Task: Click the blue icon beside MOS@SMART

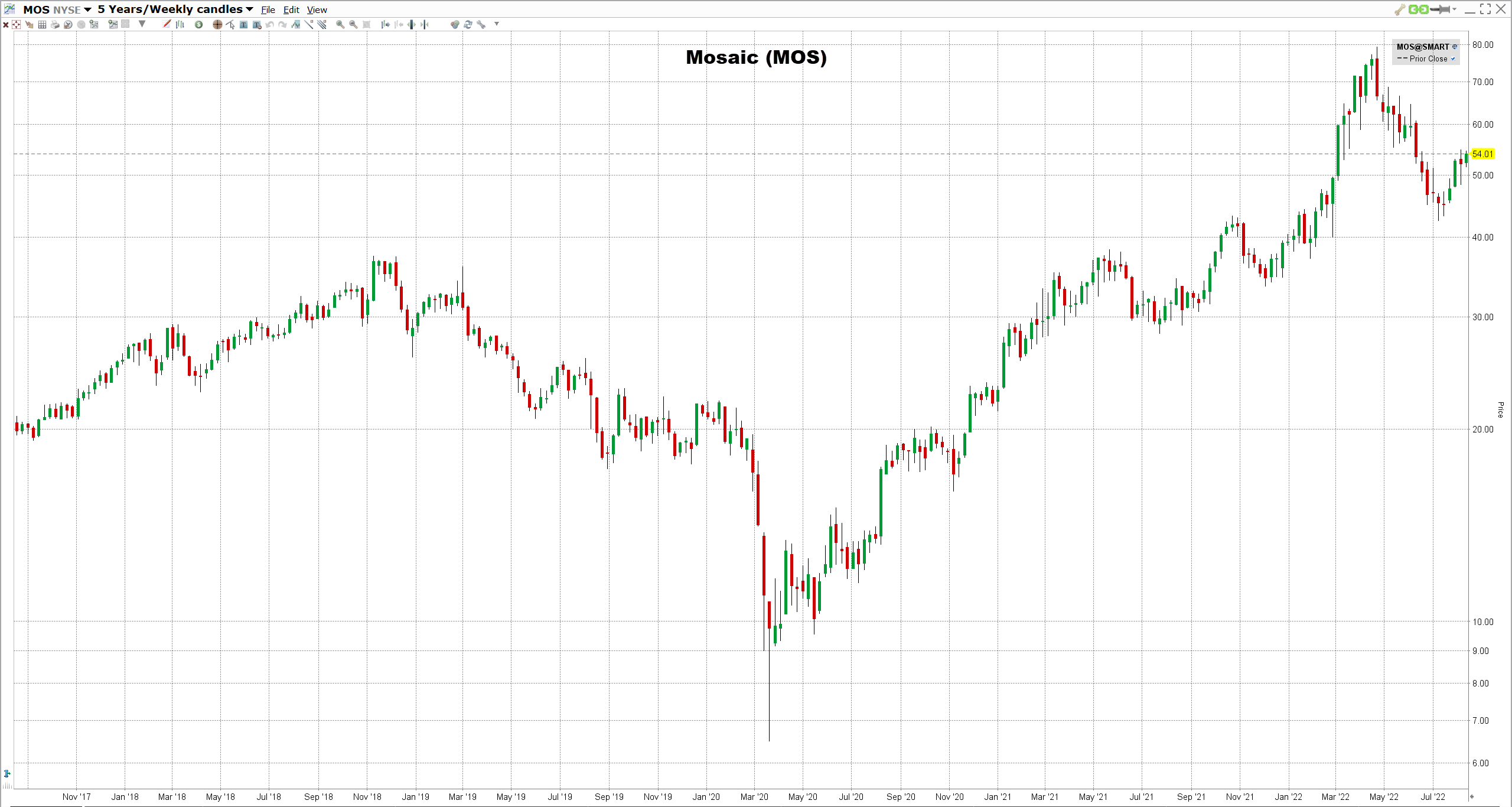Action: coord(1455,47)
